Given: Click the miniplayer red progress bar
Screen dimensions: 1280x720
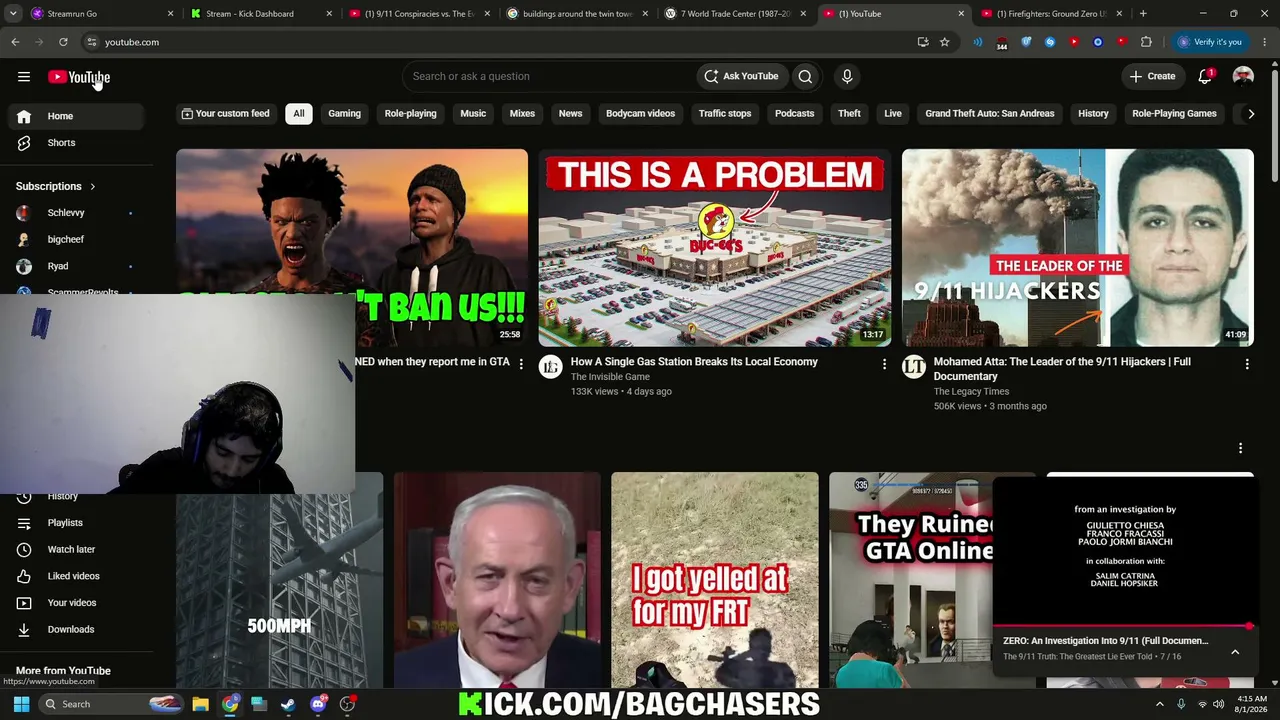Looking at the screenshot, I should tap(1123, 626).
